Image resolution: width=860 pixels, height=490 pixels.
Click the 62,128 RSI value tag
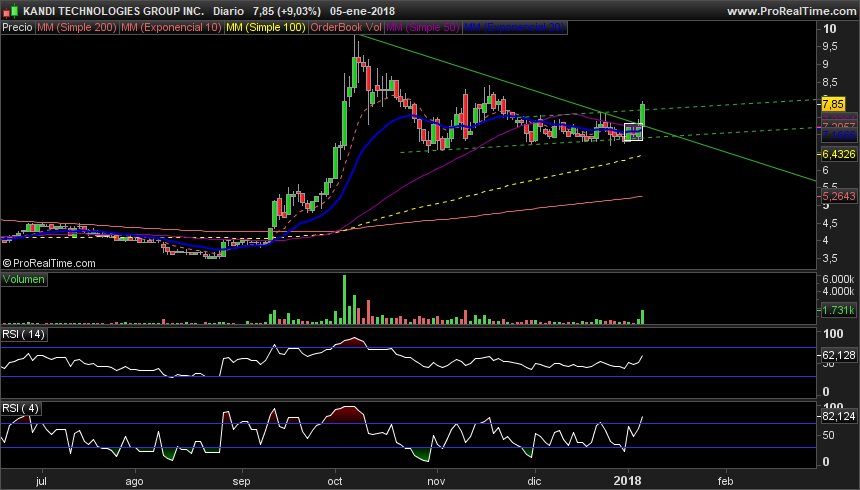[839, 355]
